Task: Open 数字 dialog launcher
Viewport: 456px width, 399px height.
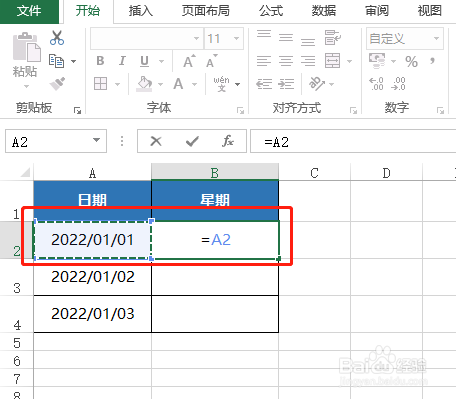Action: pos(440,110)
